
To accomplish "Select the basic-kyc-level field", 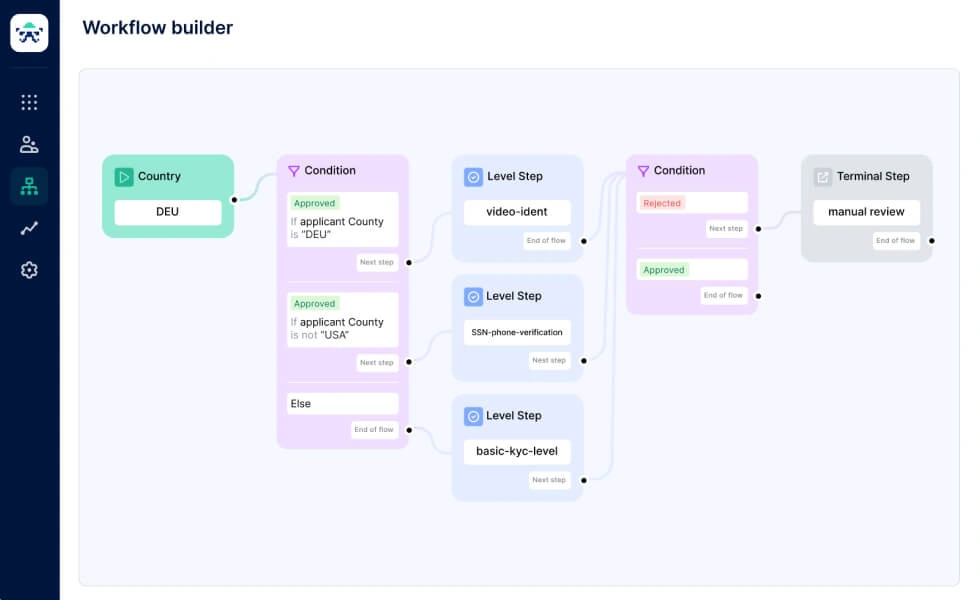I will tap(517, 451).
